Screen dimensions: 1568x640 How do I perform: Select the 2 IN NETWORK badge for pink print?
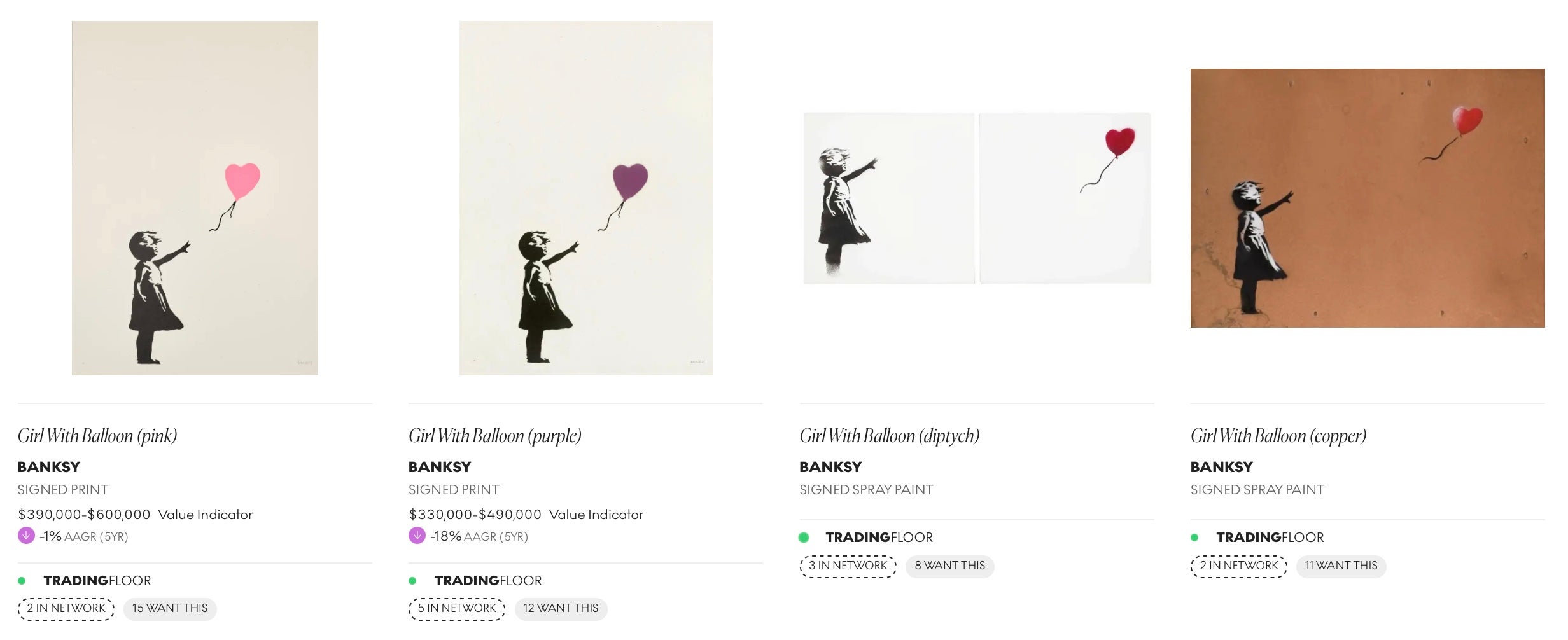[66, 609]
